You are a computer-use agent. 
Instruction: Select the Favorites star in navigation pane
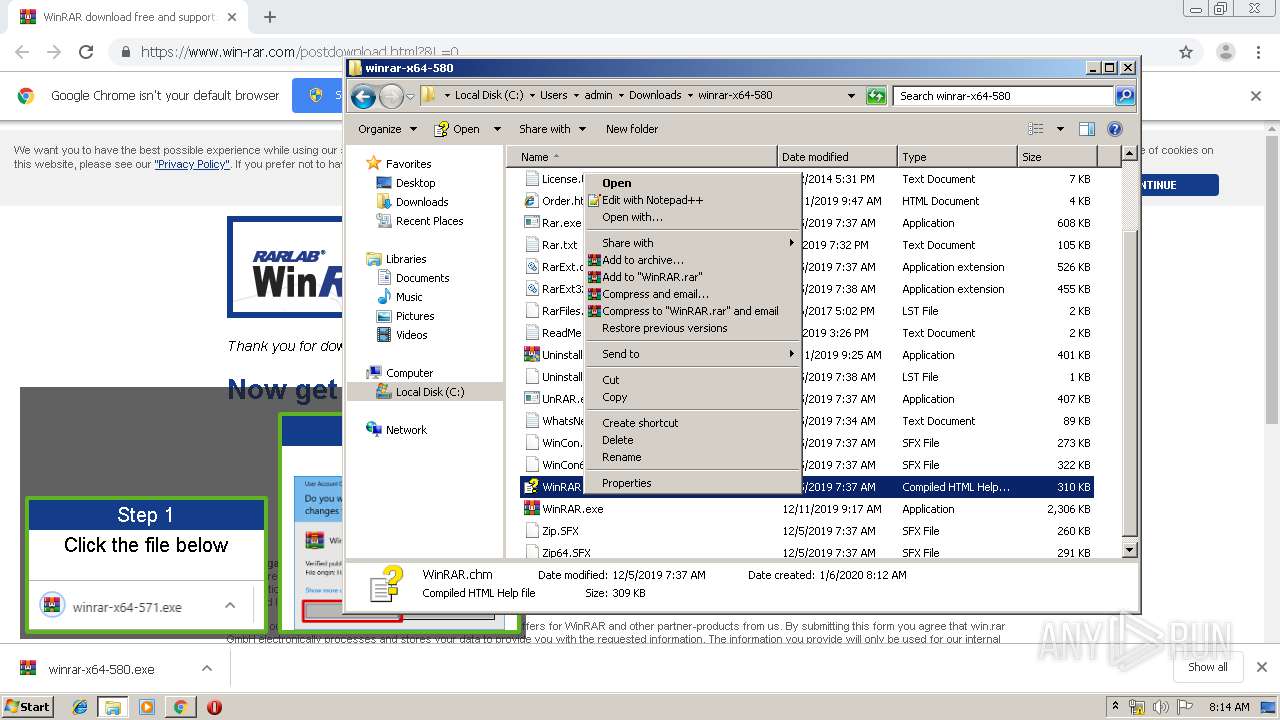374,163
